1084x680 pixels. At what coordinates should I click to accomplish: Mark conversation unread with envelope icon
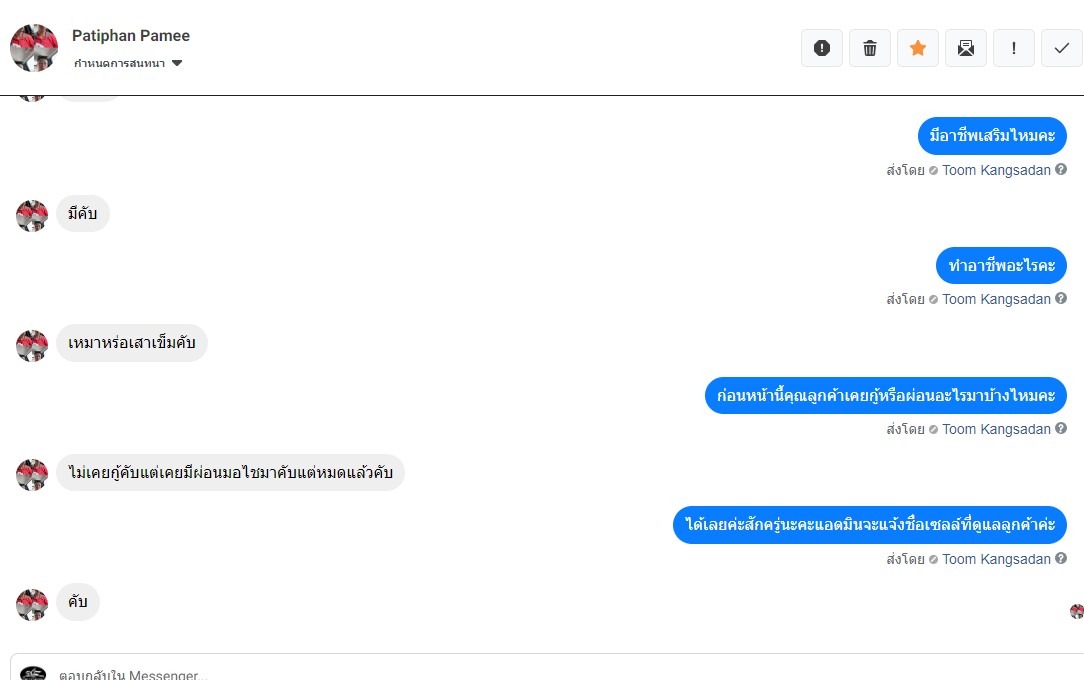point(966,48)
